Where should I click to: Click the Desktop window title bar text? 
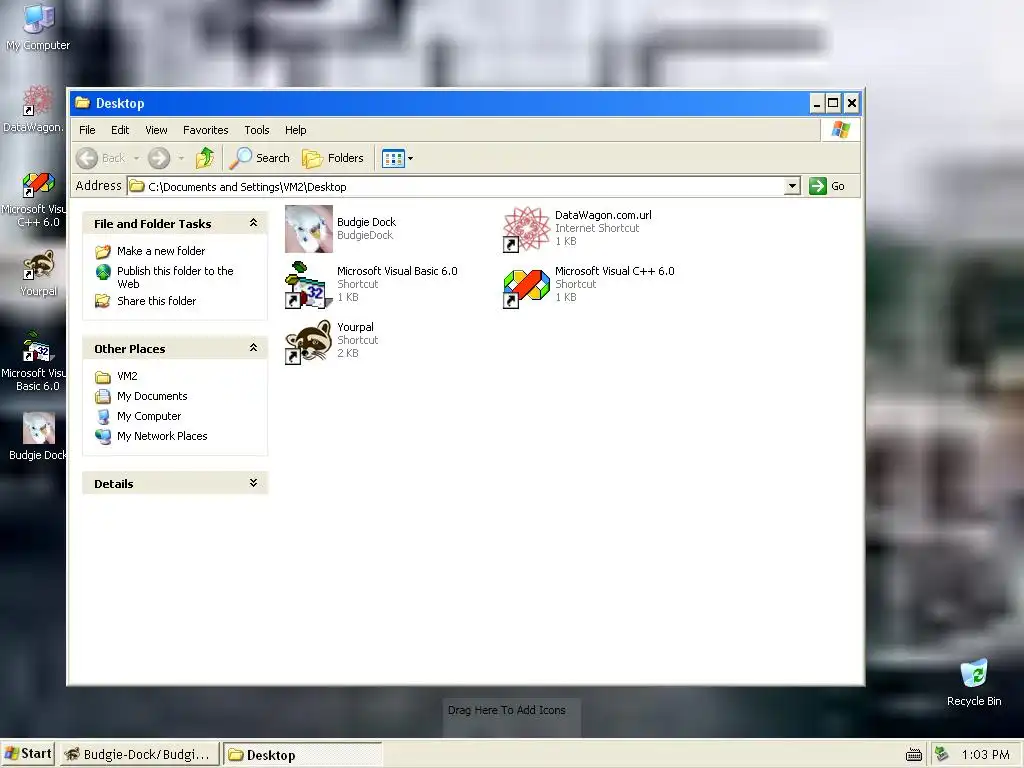[120, 103]
